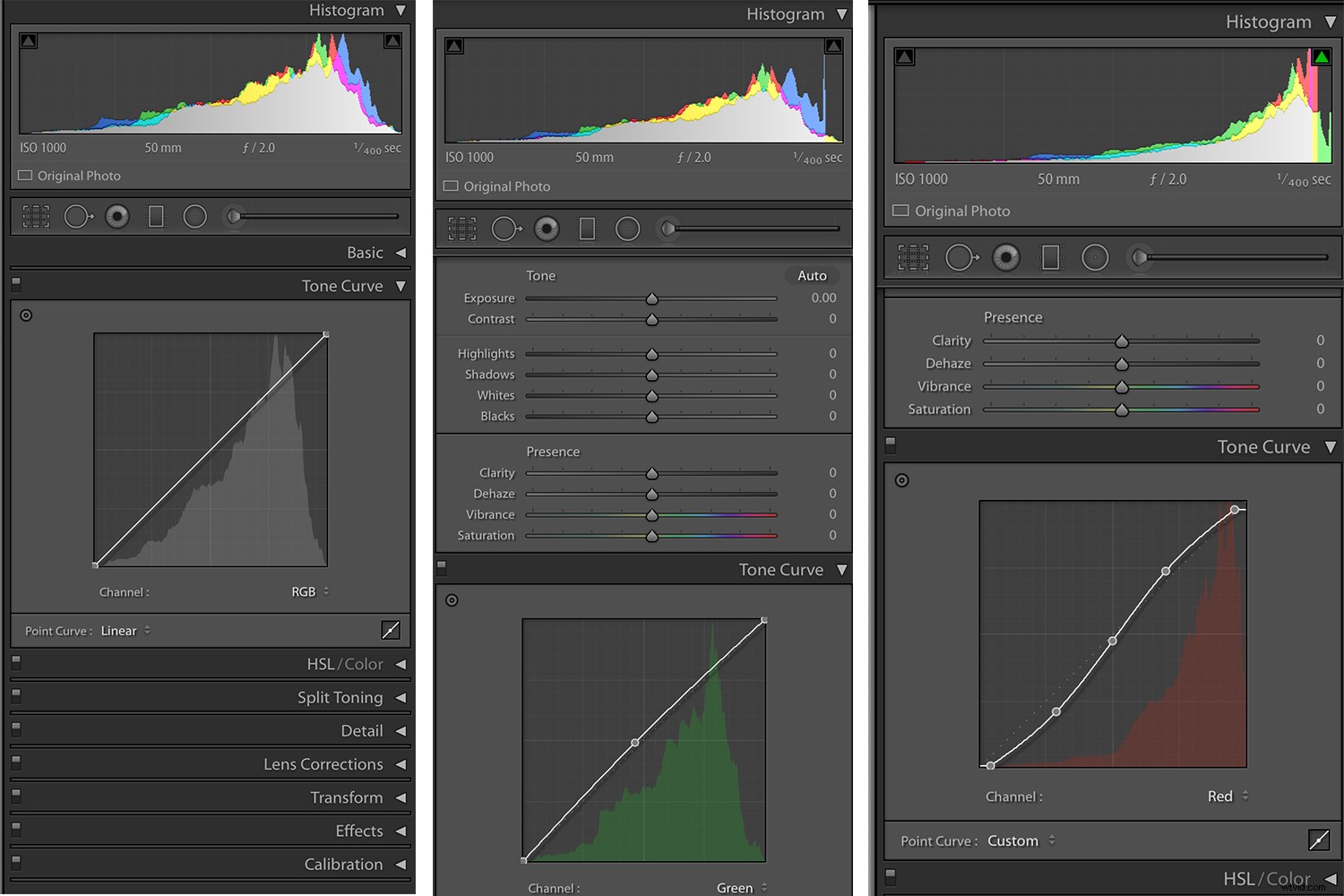Select the Graduated Filter tool
Image resolution: width=1344 pixels, height=896 pixels.
(156, 216)
